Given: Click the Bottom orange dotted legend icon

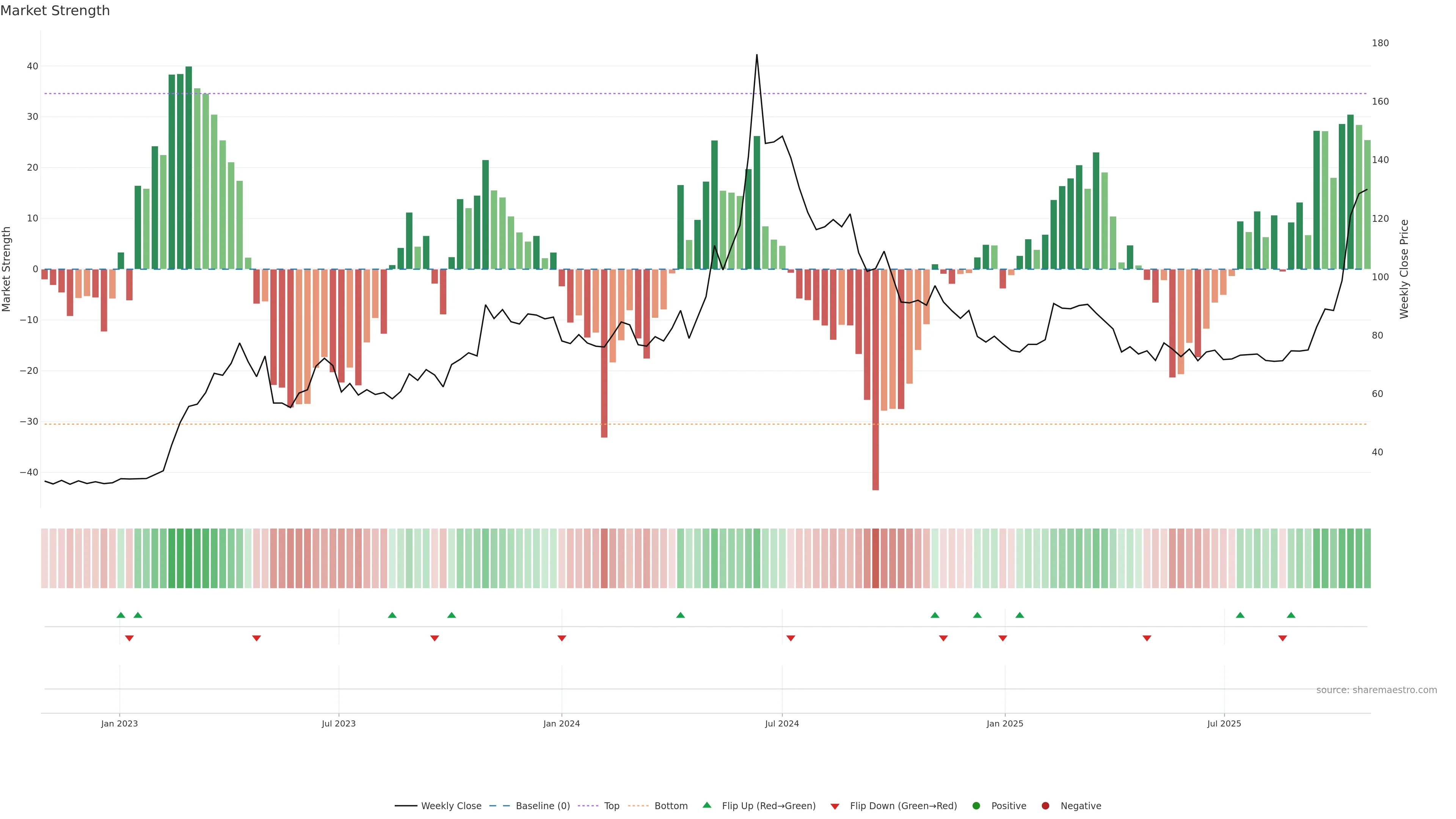Looking at the screenshot, I should point(638,806).
